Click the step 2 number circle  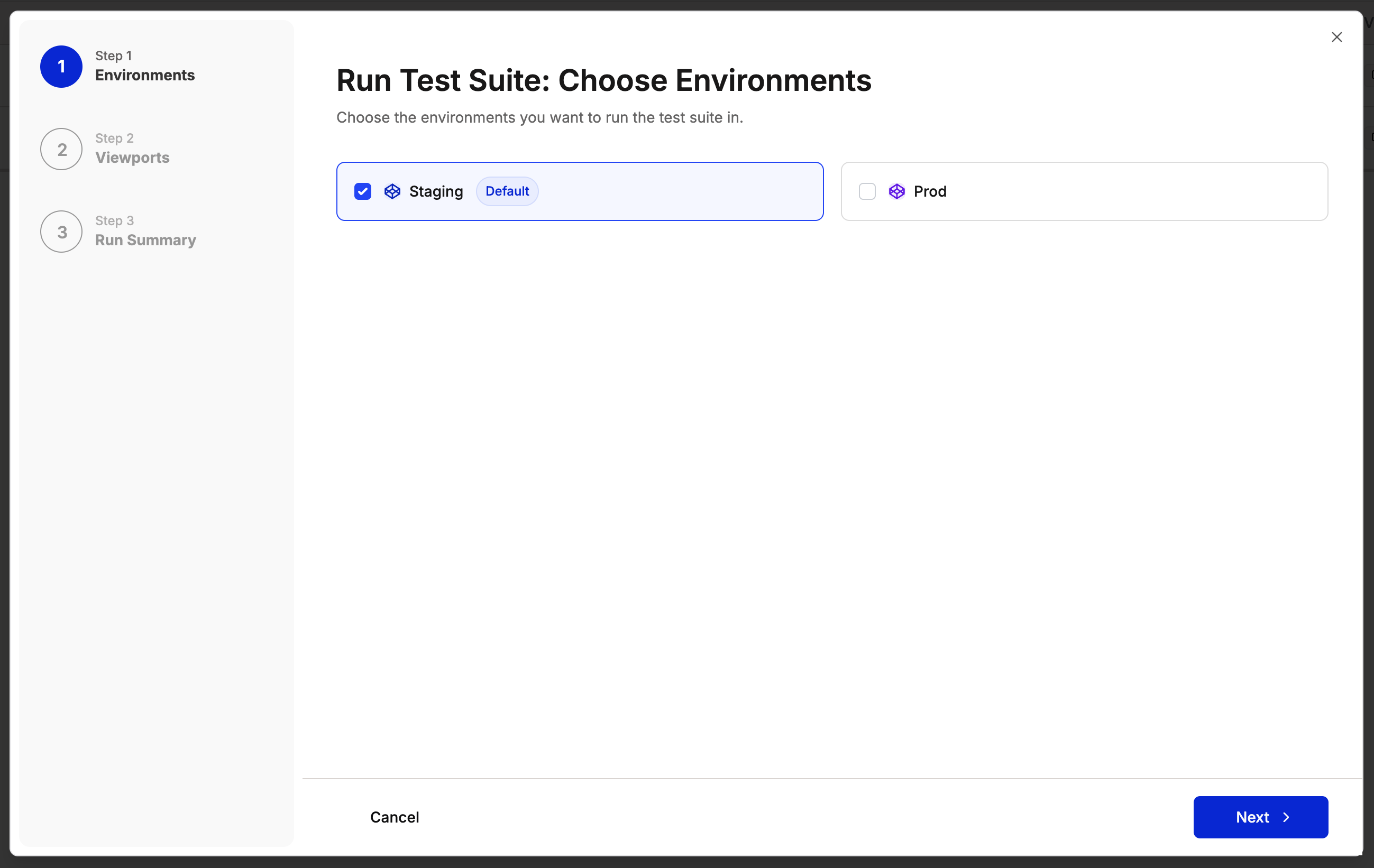[61, 149]
